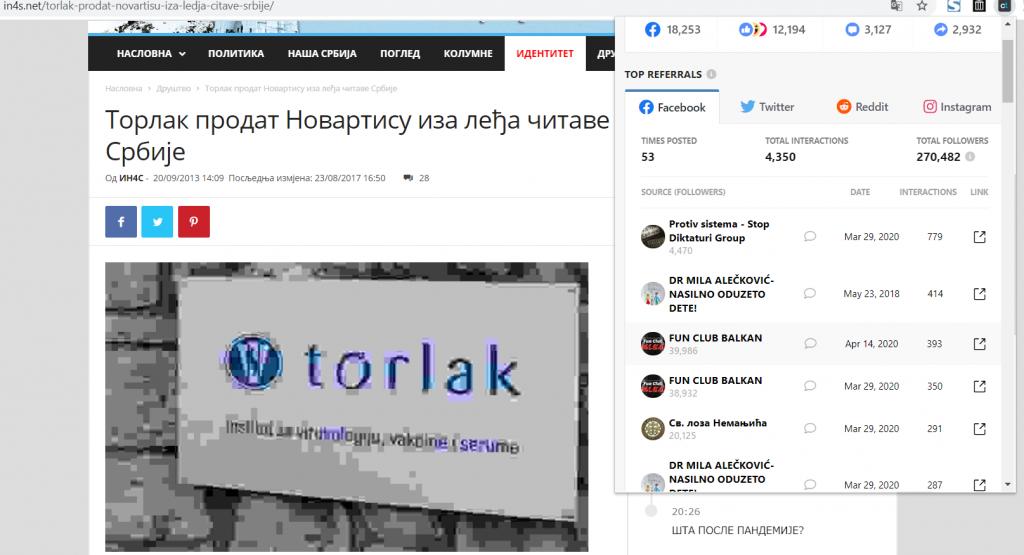The height and width of the screenshot is (555, 1024).
Task: Open the ПОЛИТИКА menu item
Action: [236, 54]
